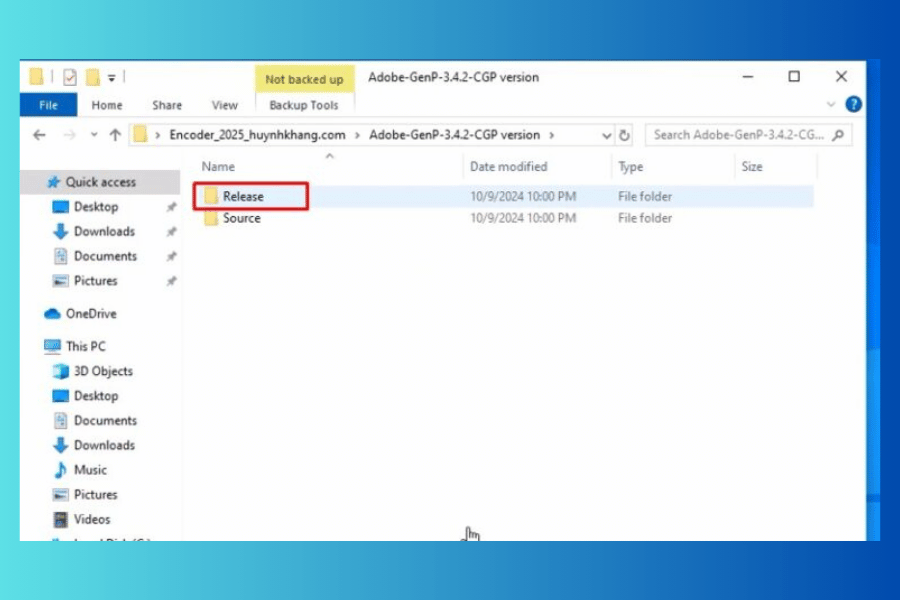
Task: Click the Help question mark icon
Action: [853, 104]
